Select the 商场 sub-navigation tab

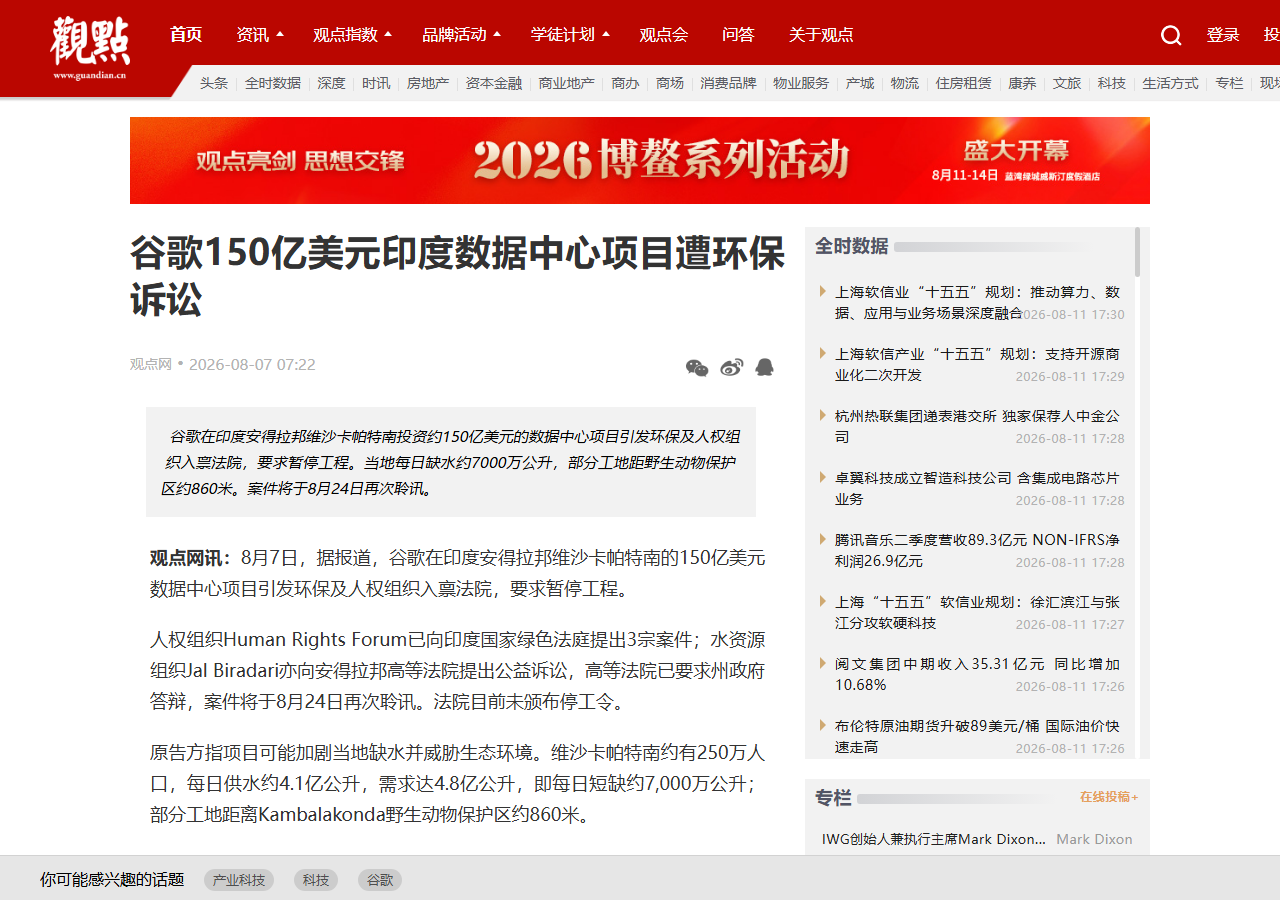coord(670,83)
